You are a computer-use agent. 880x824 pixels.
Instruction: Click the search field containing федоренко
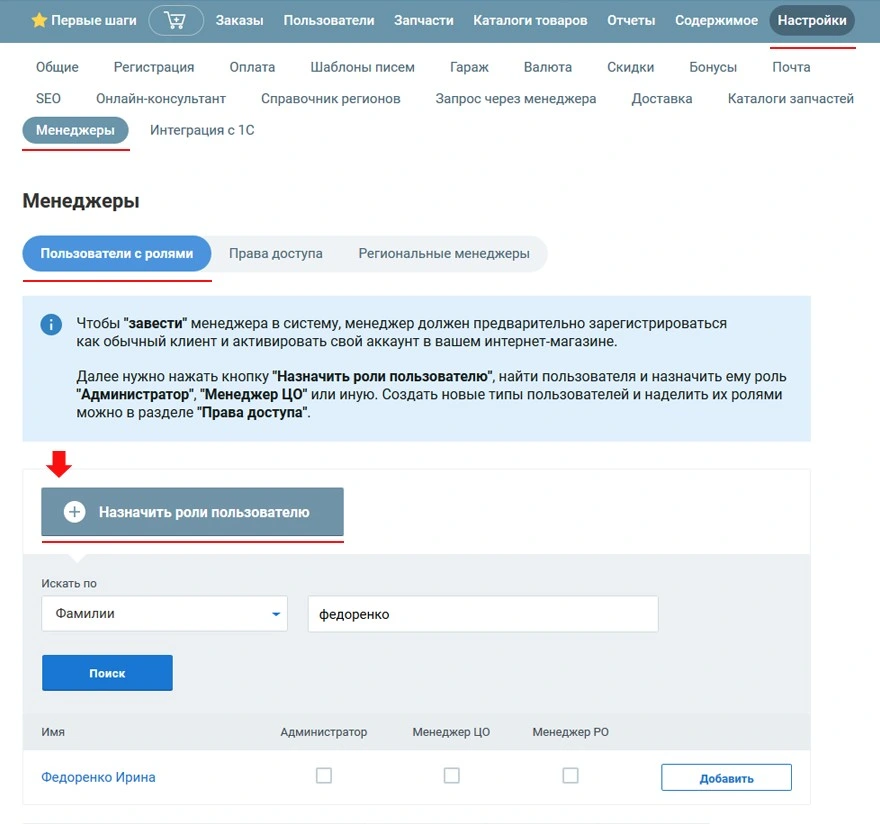click(x=483, y=614)
